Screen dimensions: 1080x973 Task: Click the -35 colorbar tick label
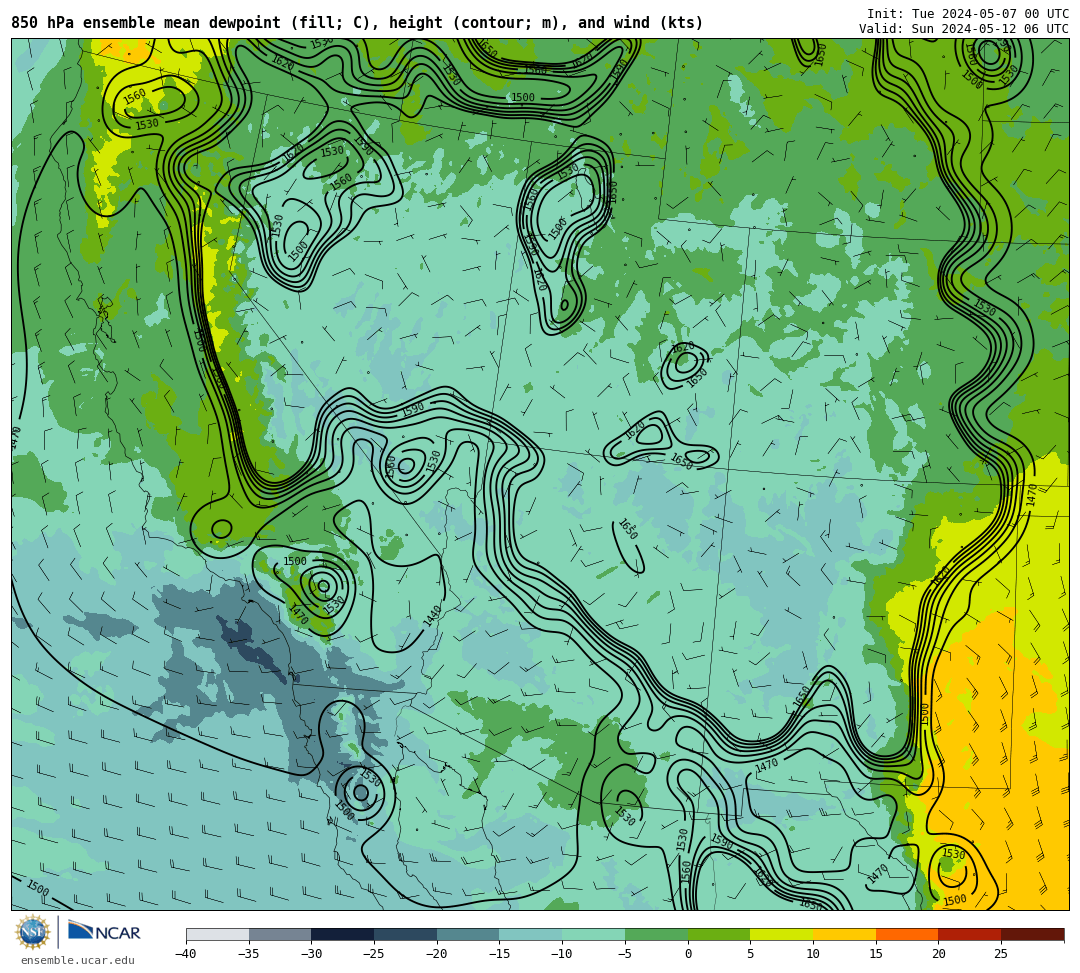click(249, 954)
